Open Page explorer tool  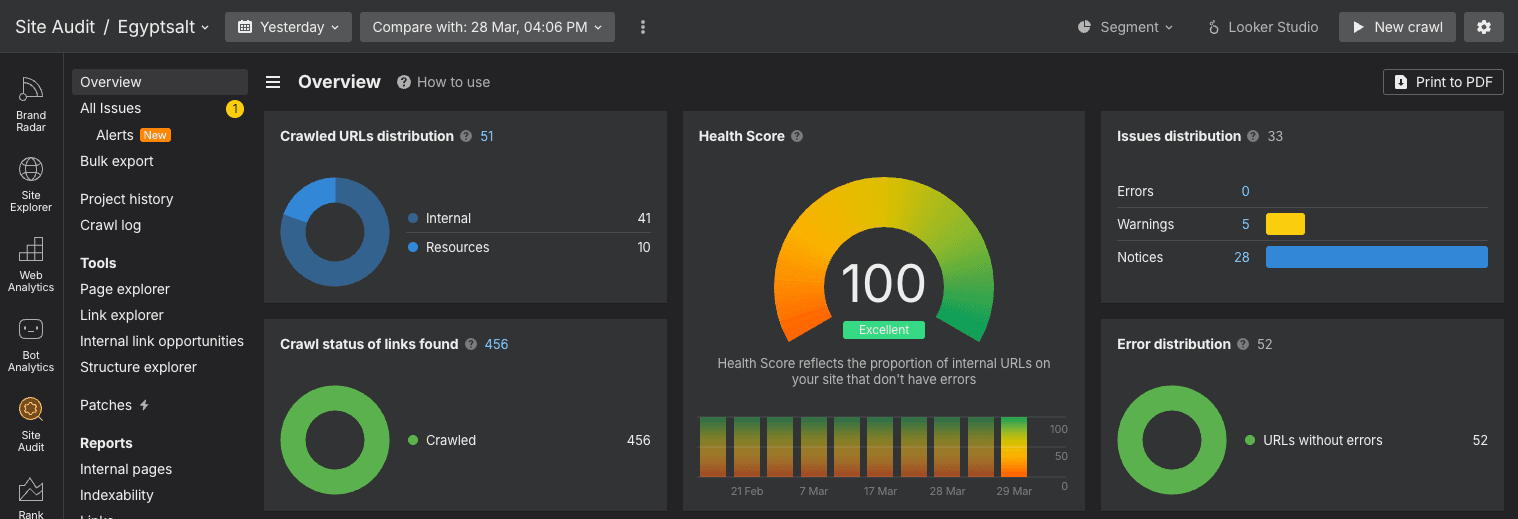click(125, 289)
